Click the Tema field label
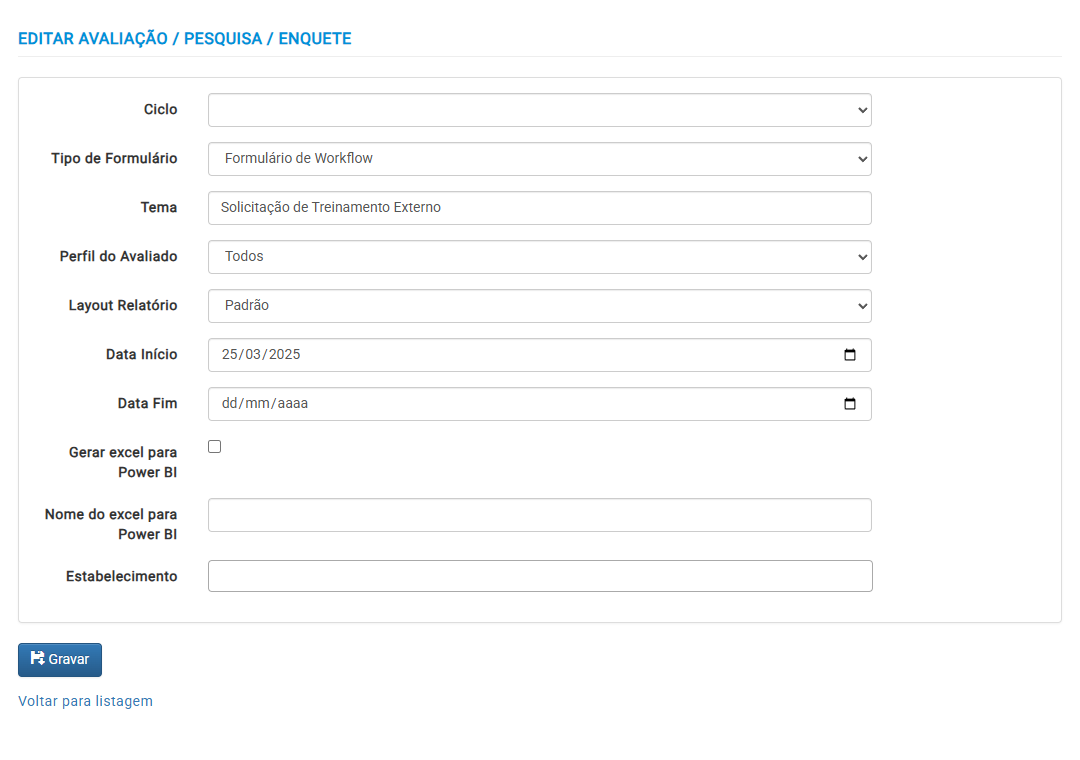The image size is (1080, 760). pos(159,207)
